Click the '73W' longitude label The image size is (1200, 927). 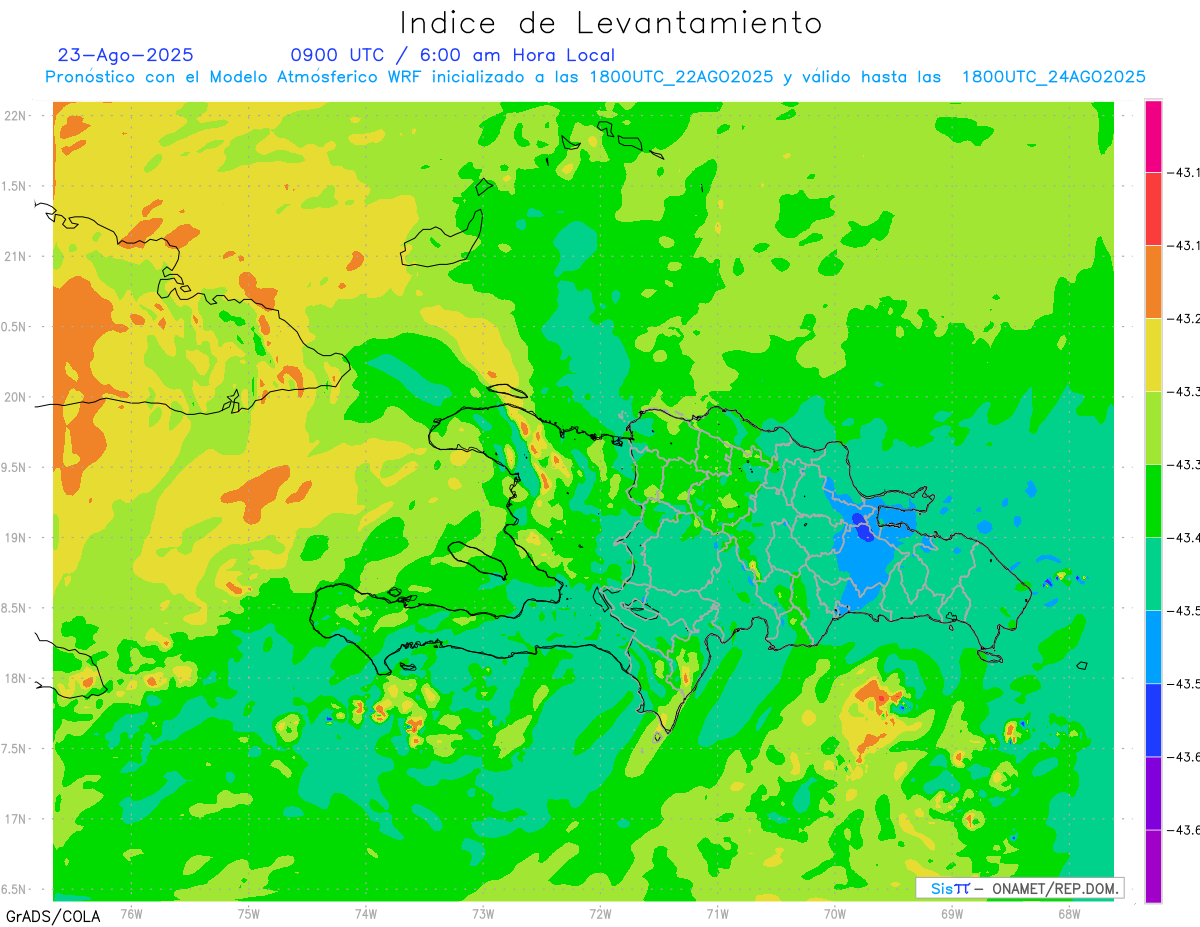click(x=483, y=913)
